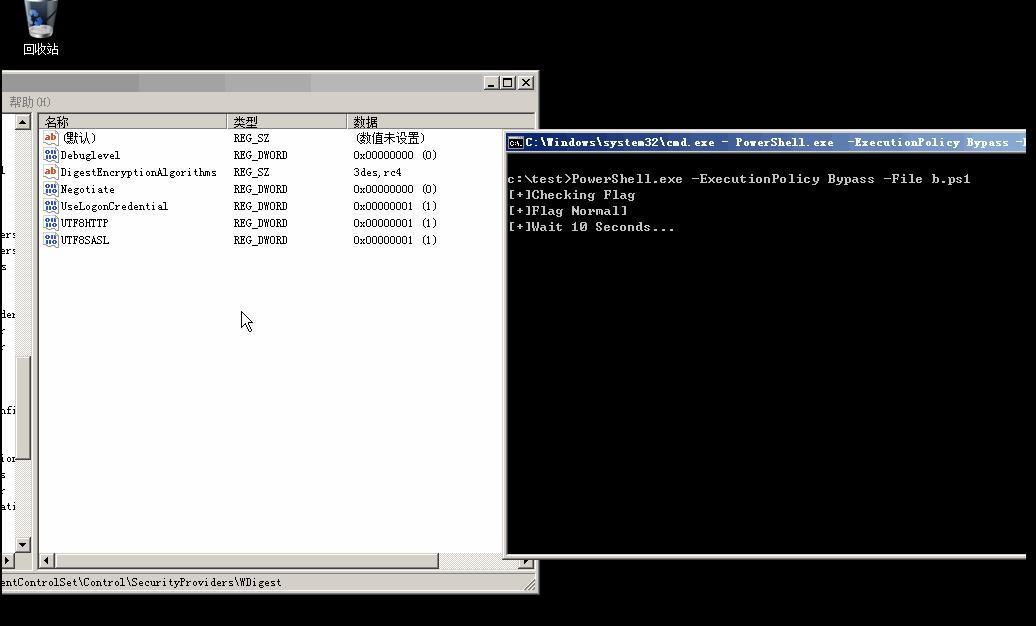
Task: Click the value list horizontal scroll left arrow
Action: point(46,561)
